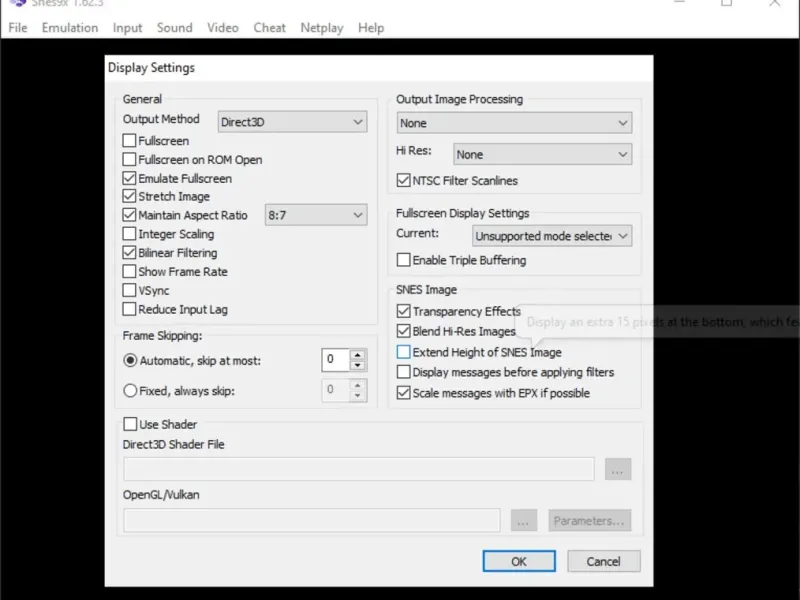Open the Cheat menu
The width and height of the screenshot is (800, 600).
click(x=269, y=28)
